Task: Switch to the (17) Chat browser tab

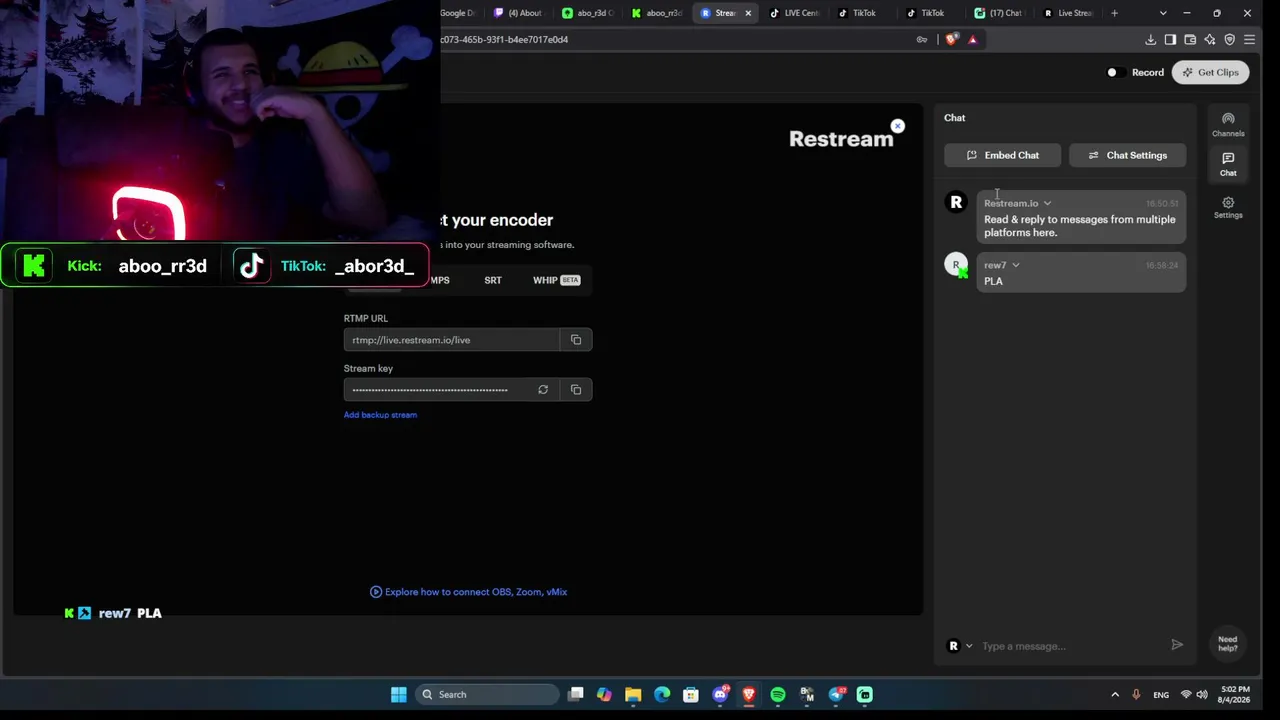Action: [999, 13]
